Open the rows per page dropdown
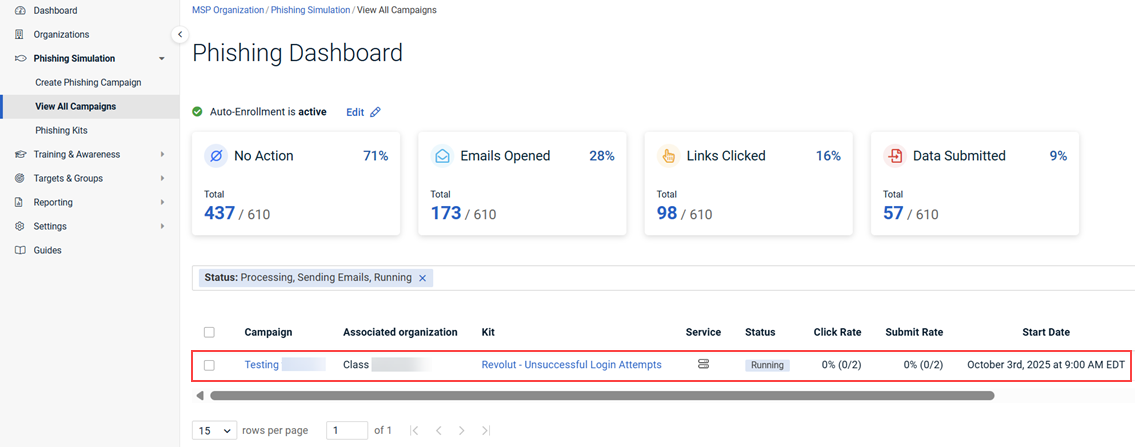Viewport: 1135px width, 447px height. pyautogui.click(x=215, y=430)
